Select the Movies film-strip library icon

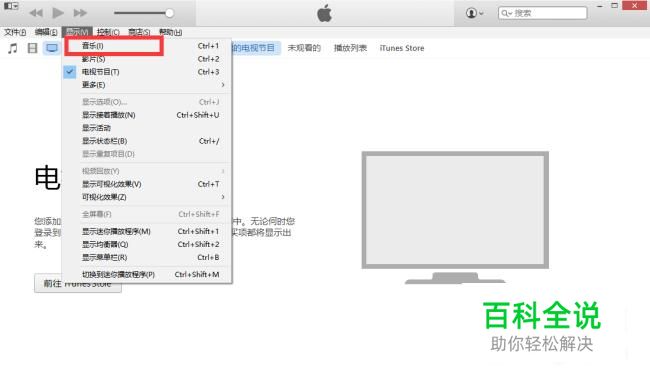[32, 48]
